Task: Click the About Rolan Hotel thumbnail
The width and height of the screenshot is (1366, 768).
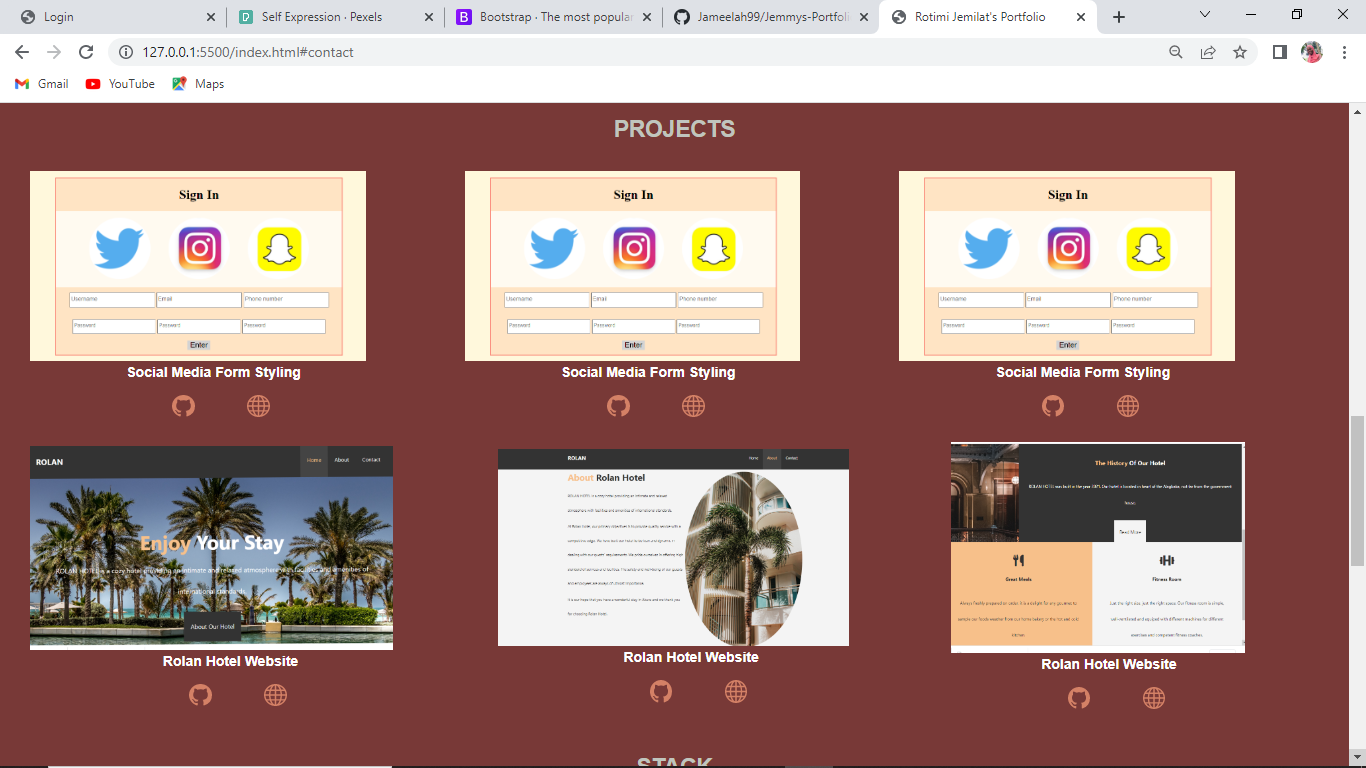Action: click(673, 548)
